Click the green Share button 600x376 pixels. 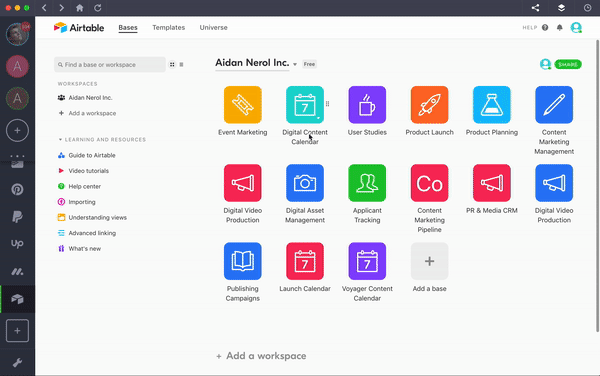pyautogui.click(x=568, y=64)
